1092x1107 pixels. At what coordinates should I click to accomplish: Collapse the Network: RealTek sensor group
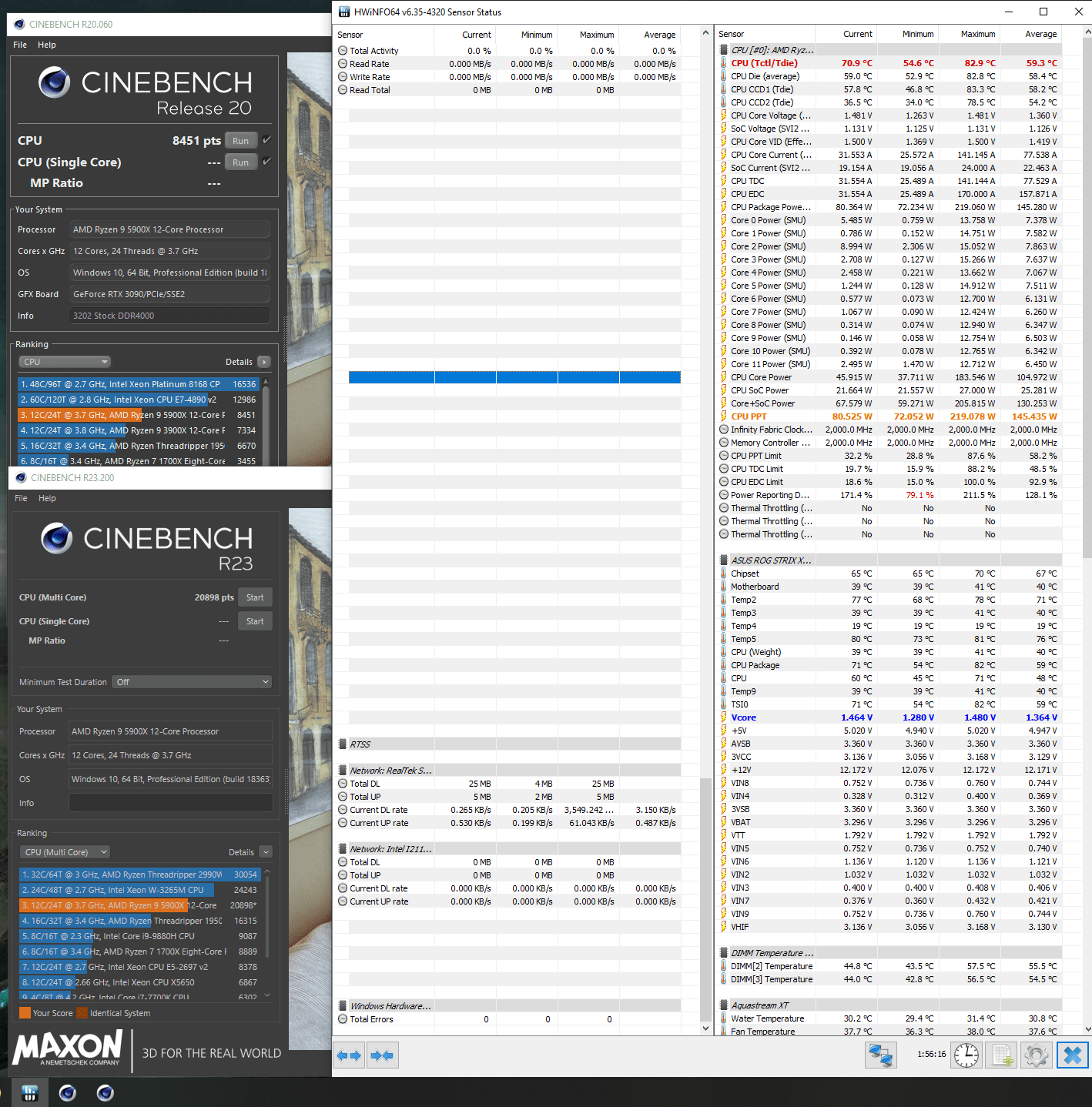pyautogui.click(x=343, y=771)
